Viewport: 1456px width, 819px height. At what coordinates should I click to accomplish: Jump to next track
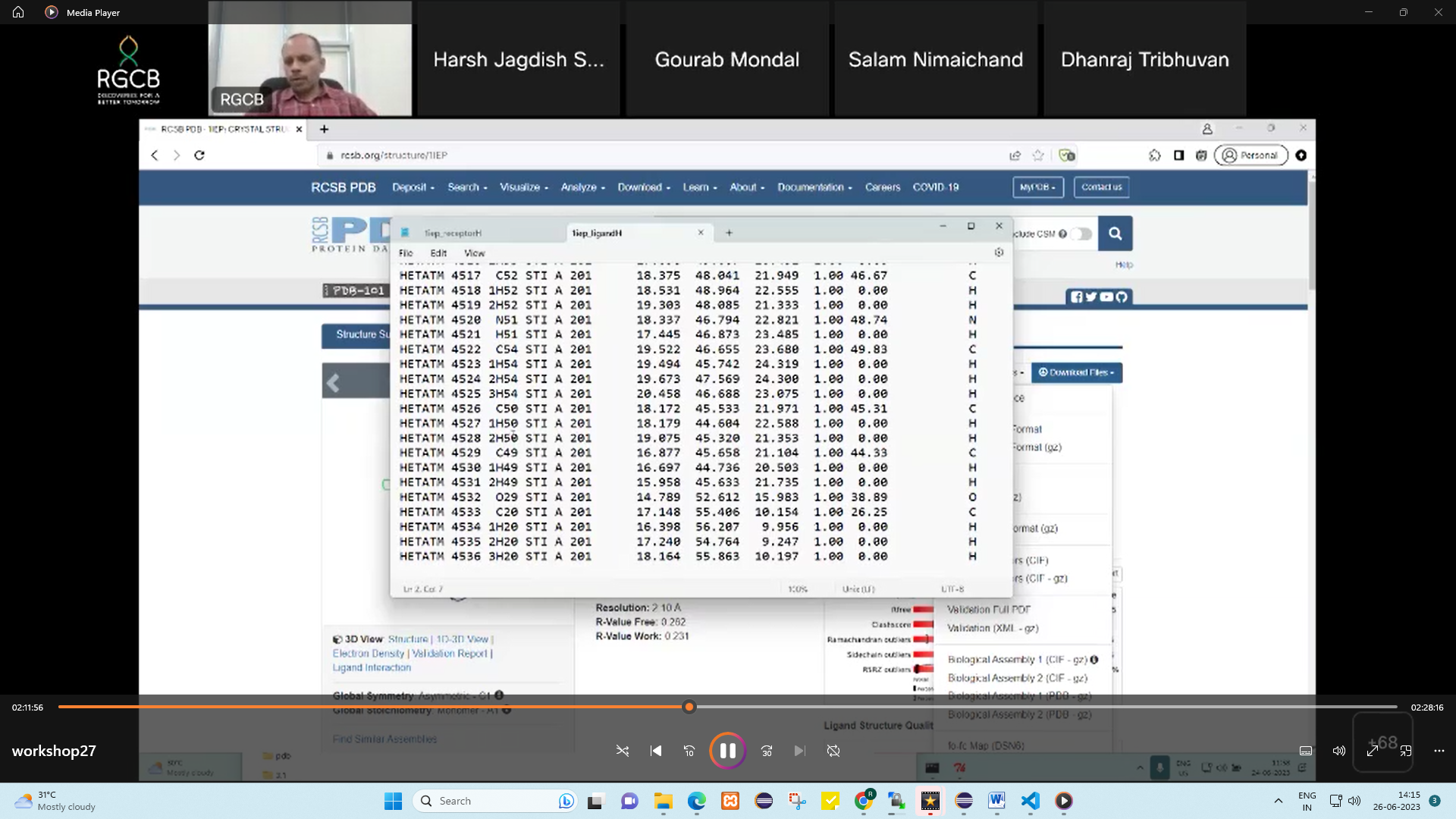point(800,751)
